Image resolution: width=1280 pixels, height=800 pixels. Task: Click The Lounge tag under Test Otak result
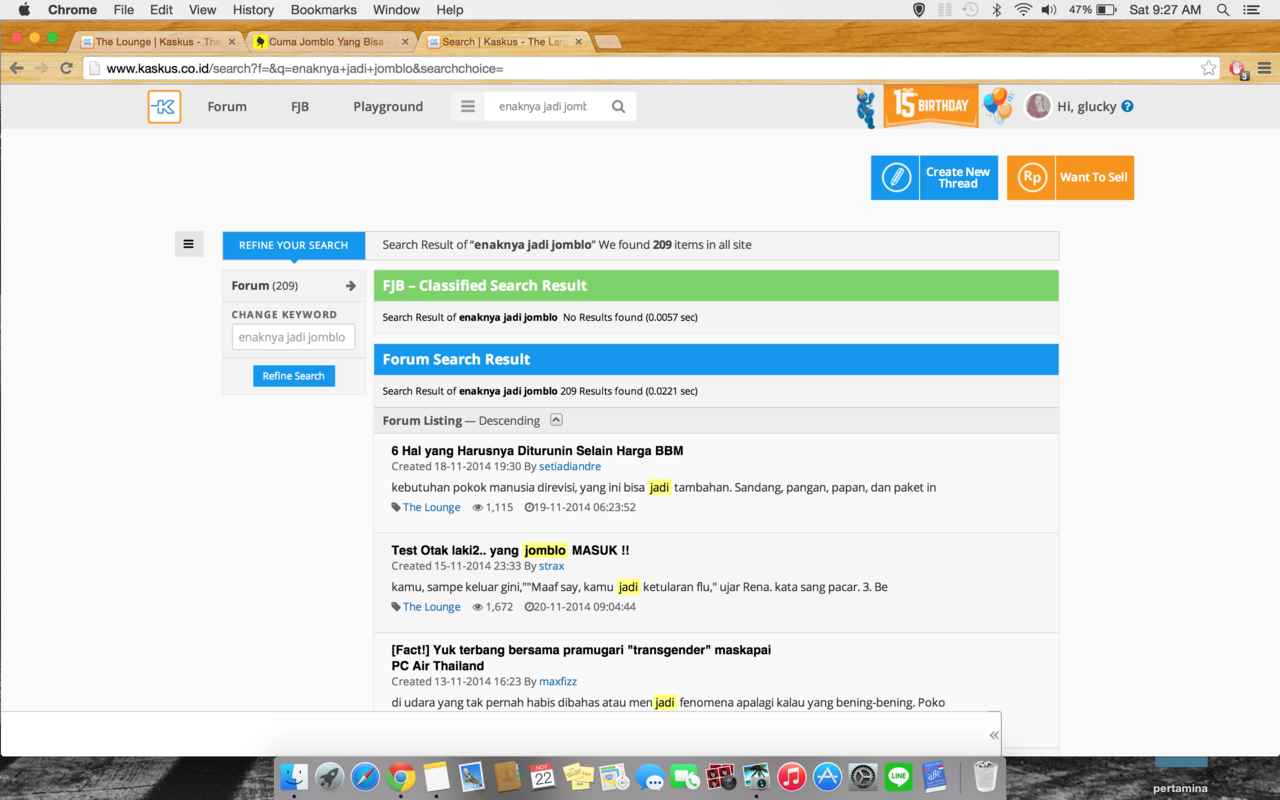pos(432,607)
